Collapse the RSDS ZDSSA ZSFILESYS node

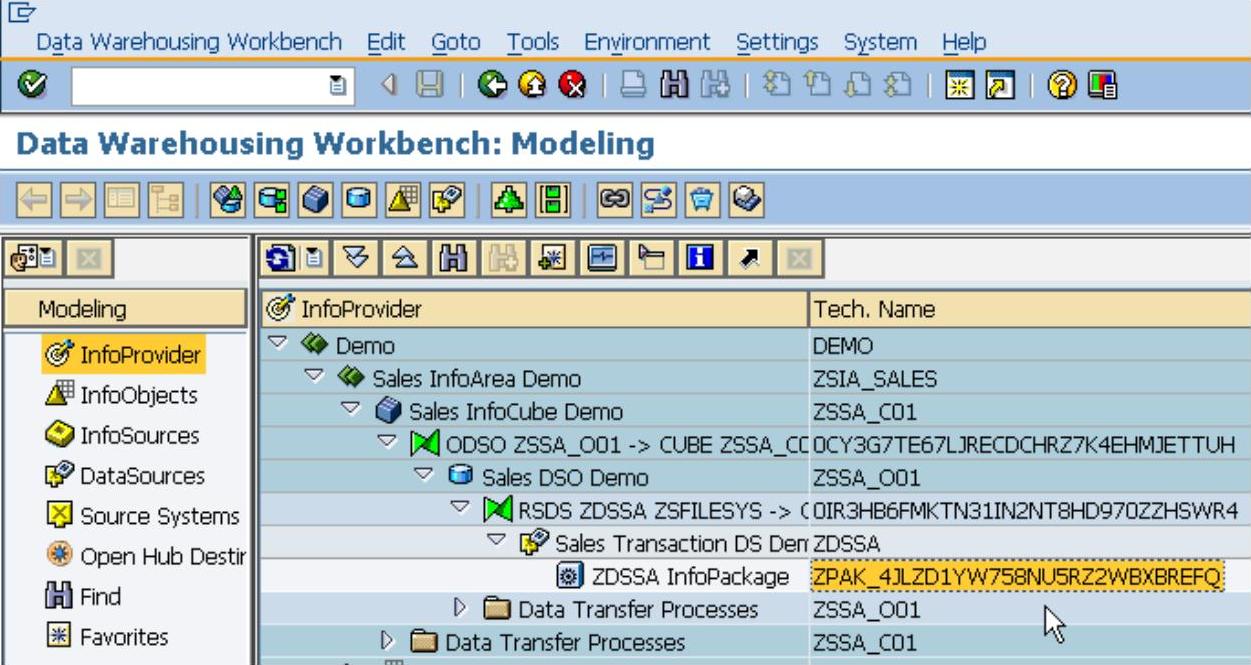coord(460,508)
